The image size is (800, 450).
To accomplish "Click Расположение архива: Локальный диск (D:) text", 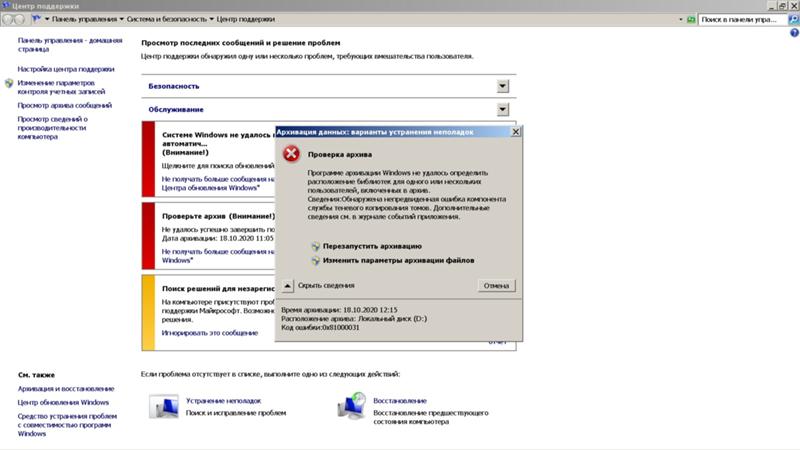I will click(354, 319).
